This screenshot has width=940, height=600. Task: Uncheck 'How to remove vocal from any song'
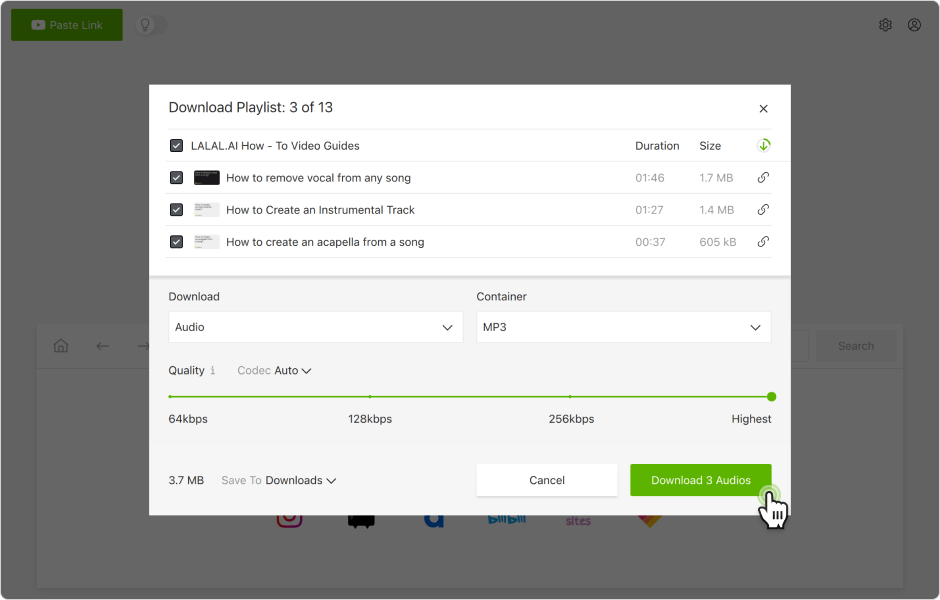click(176, 178)
